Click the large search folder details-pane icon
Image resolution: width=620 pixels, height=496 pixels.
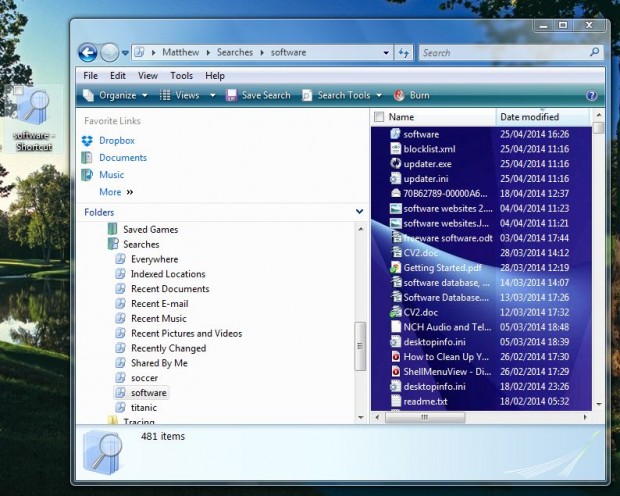tap(102, 453)
